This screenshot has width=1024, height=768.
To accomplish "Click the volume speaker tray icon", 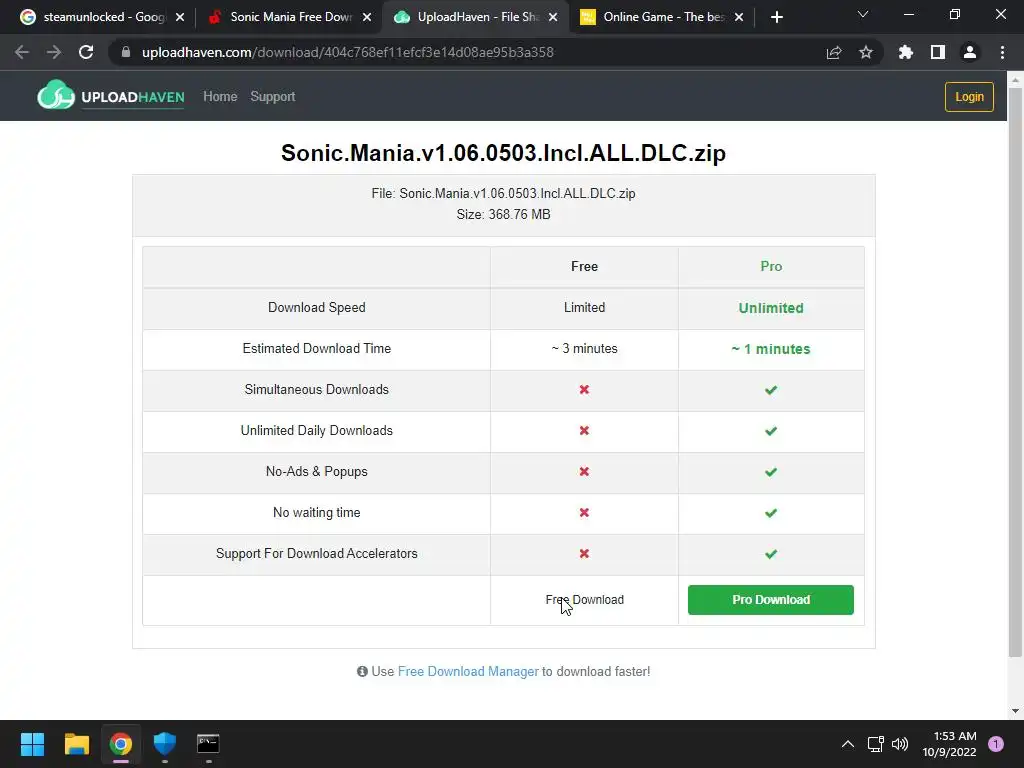I will 900,744.
